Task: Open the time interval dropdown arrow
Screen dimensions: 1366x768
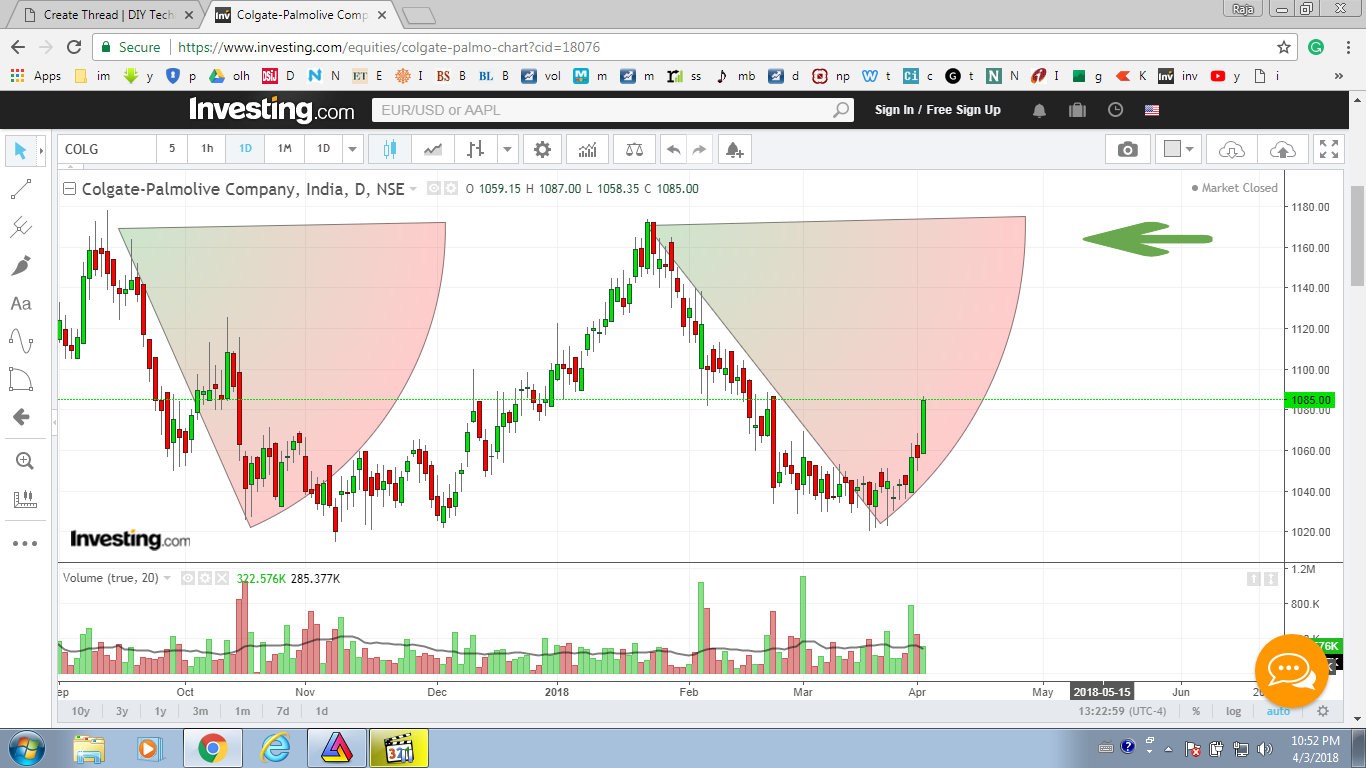Action: (x=352, y=149)
